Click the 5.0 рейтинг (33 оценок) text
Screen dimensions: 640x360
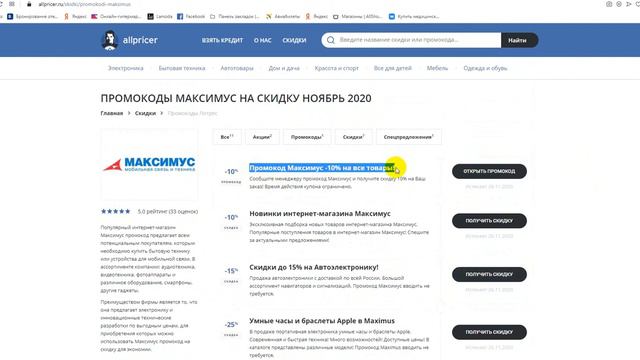pyautogui.click(x=168, y=211)
